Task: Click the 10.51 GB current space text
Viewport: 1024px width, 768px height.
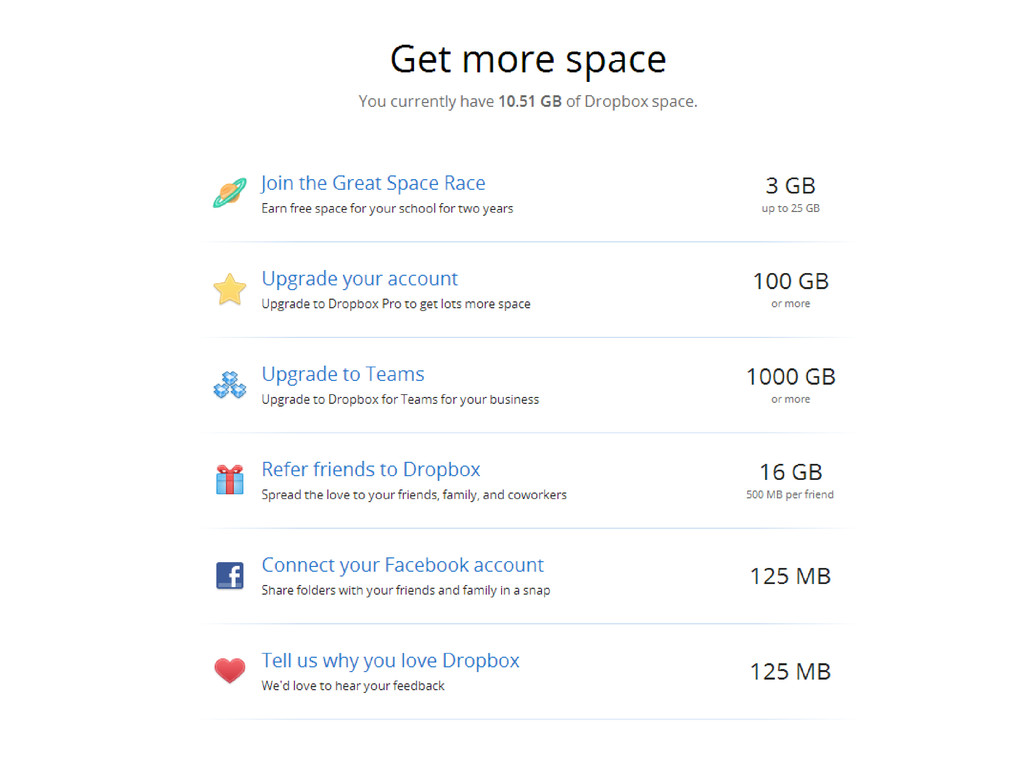Action: [530, 101]
